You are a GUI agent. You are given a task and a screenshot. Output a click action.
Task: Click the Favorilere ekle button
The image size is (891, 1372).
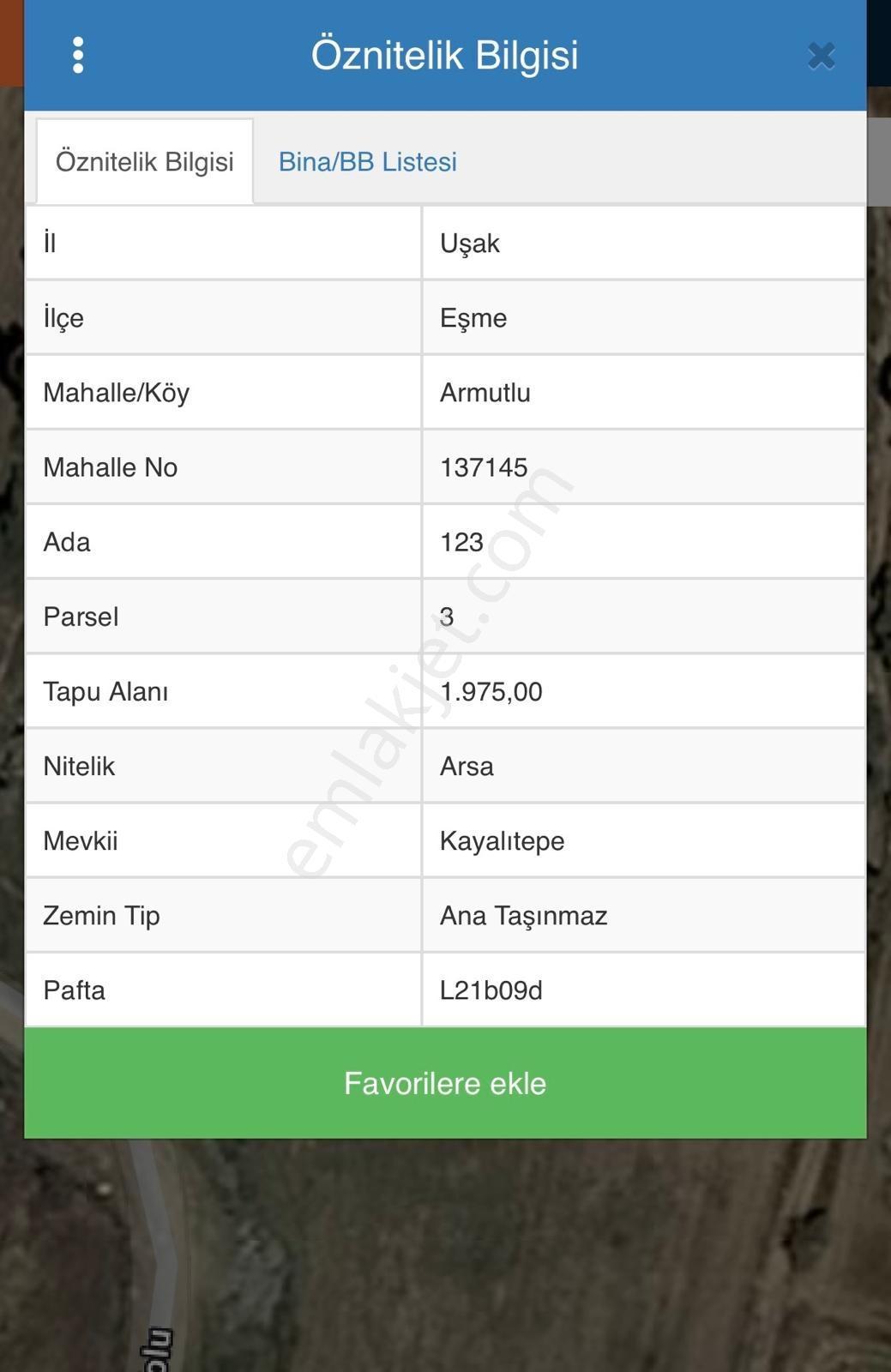coord(445,1083)
